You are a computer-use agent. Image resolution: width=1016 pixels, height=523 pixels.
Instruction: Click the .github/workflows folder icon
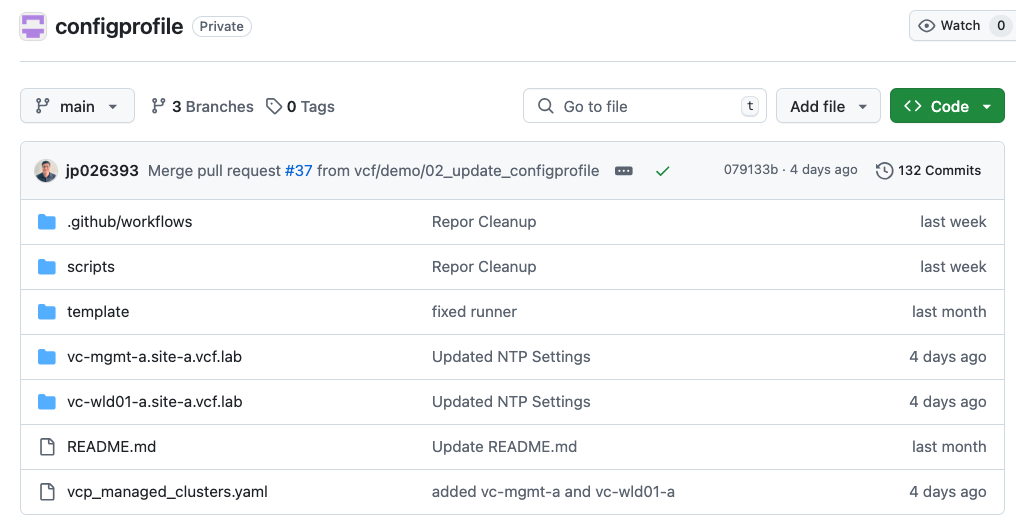pyautogui.click(x=47, y=222)
